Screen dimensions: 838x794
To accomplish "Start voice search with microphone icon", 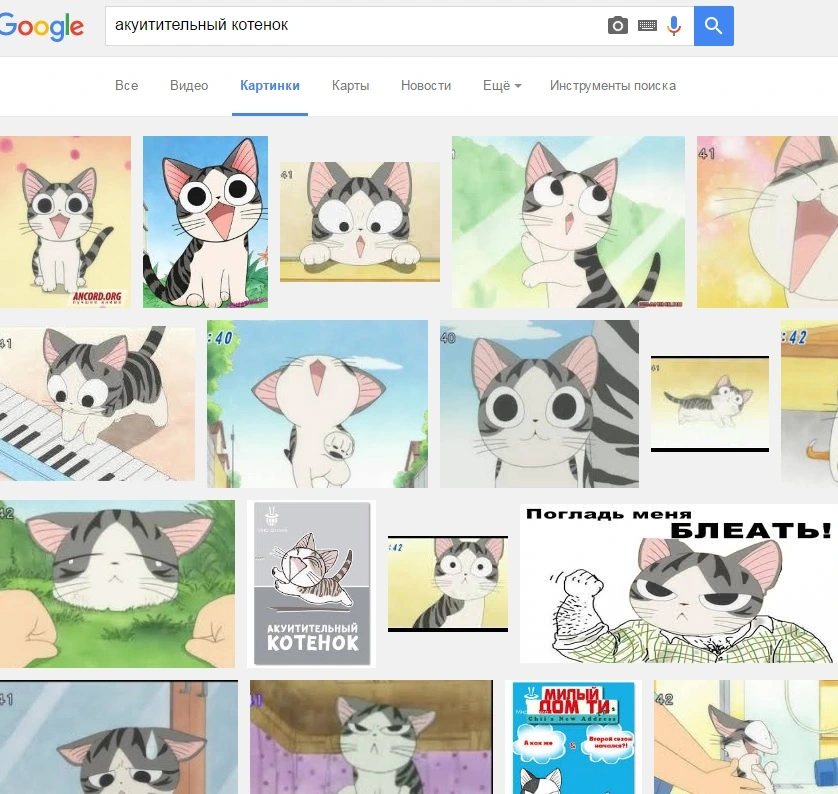I will (674, 26).
